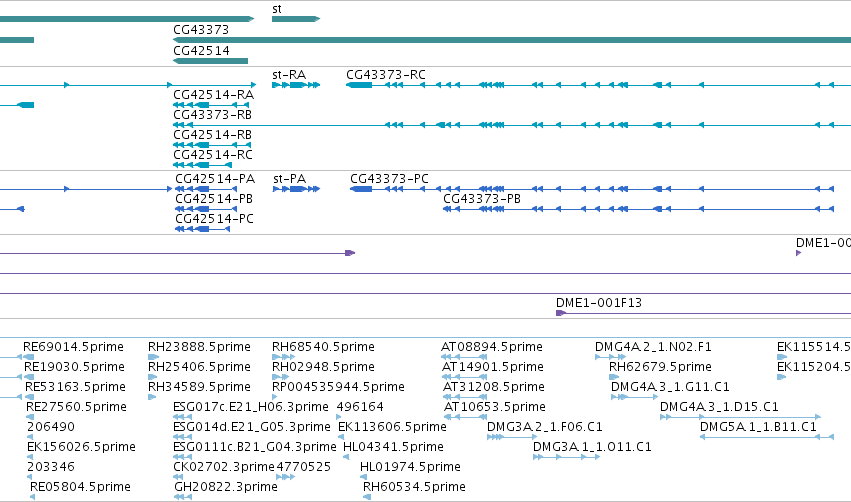The height and width of the screenshot is (502, 851).
Task: Select the short st gene span bar
Action: click(296, 19)
